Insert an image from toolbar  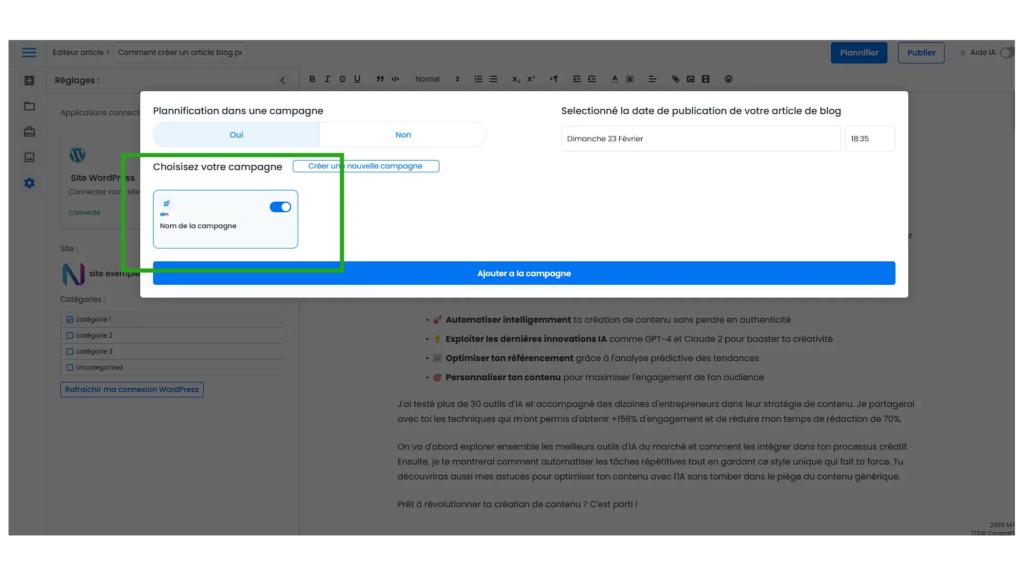(x=690, y=79)
